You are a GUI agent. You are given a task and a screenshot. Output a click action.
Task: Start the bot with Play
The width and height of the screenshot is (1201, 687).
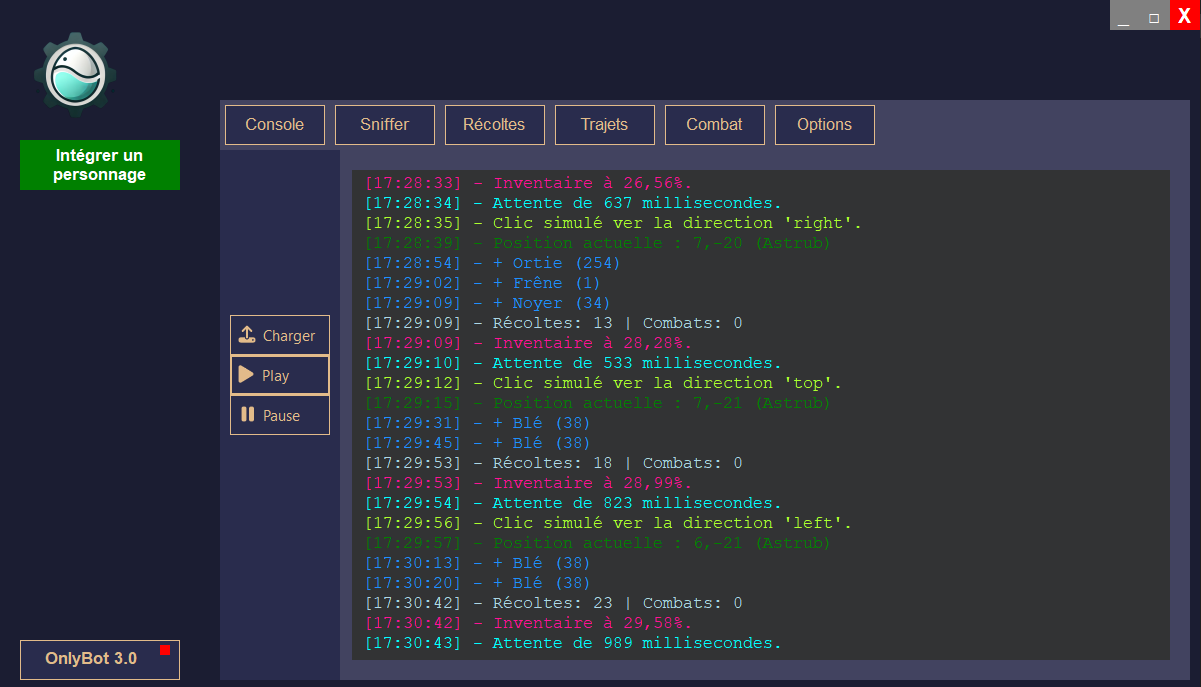point(280,375)
